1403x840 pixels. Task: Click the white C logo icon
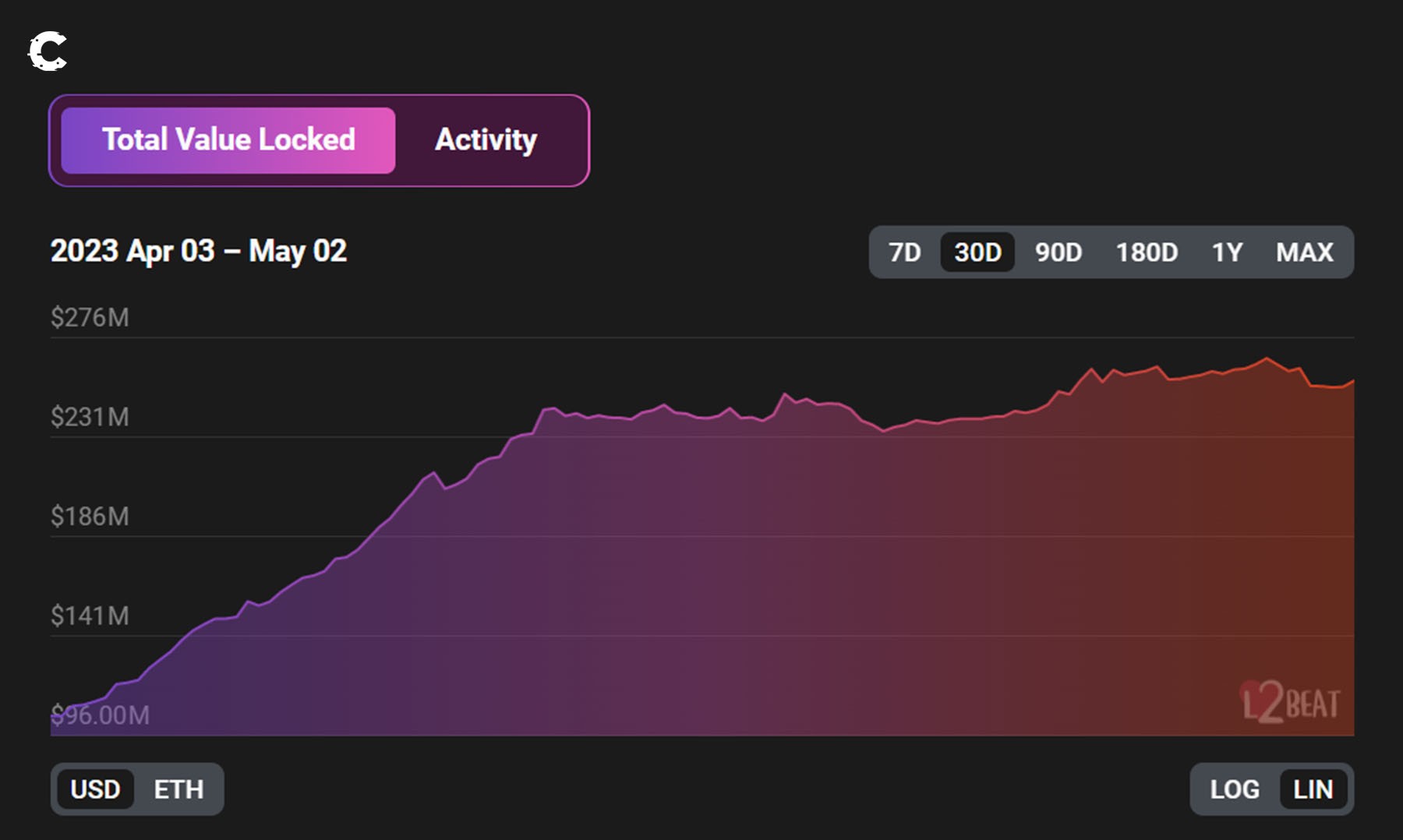coord(48,51)
